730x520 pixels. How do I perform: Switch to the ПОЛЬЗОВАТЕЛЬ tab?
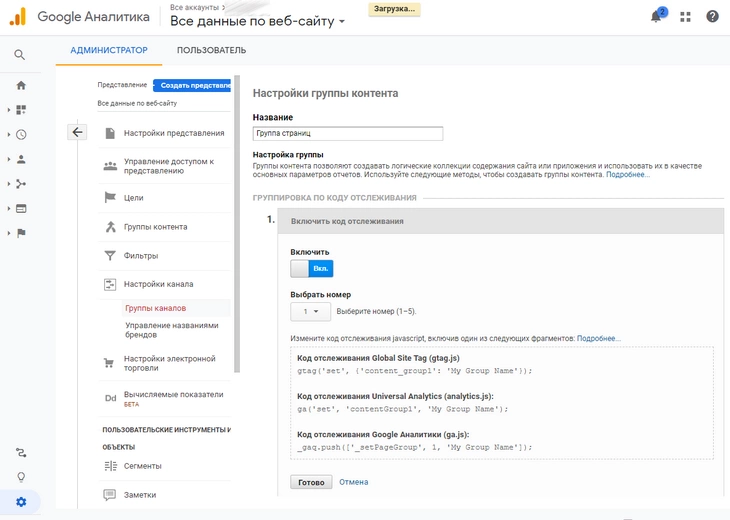pos(211,50)
